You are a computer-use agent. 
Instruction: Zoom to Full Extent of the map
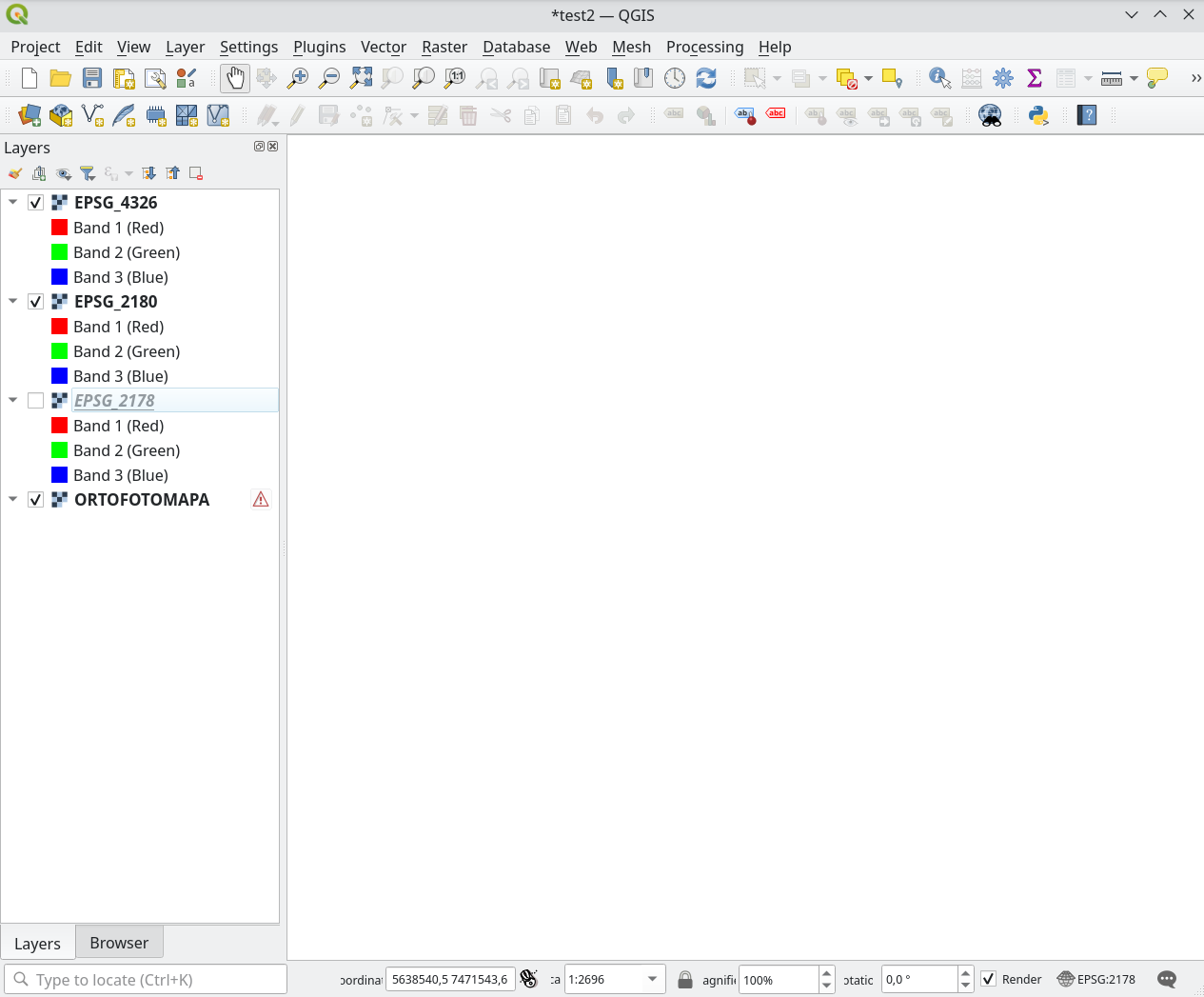[361, 78]
